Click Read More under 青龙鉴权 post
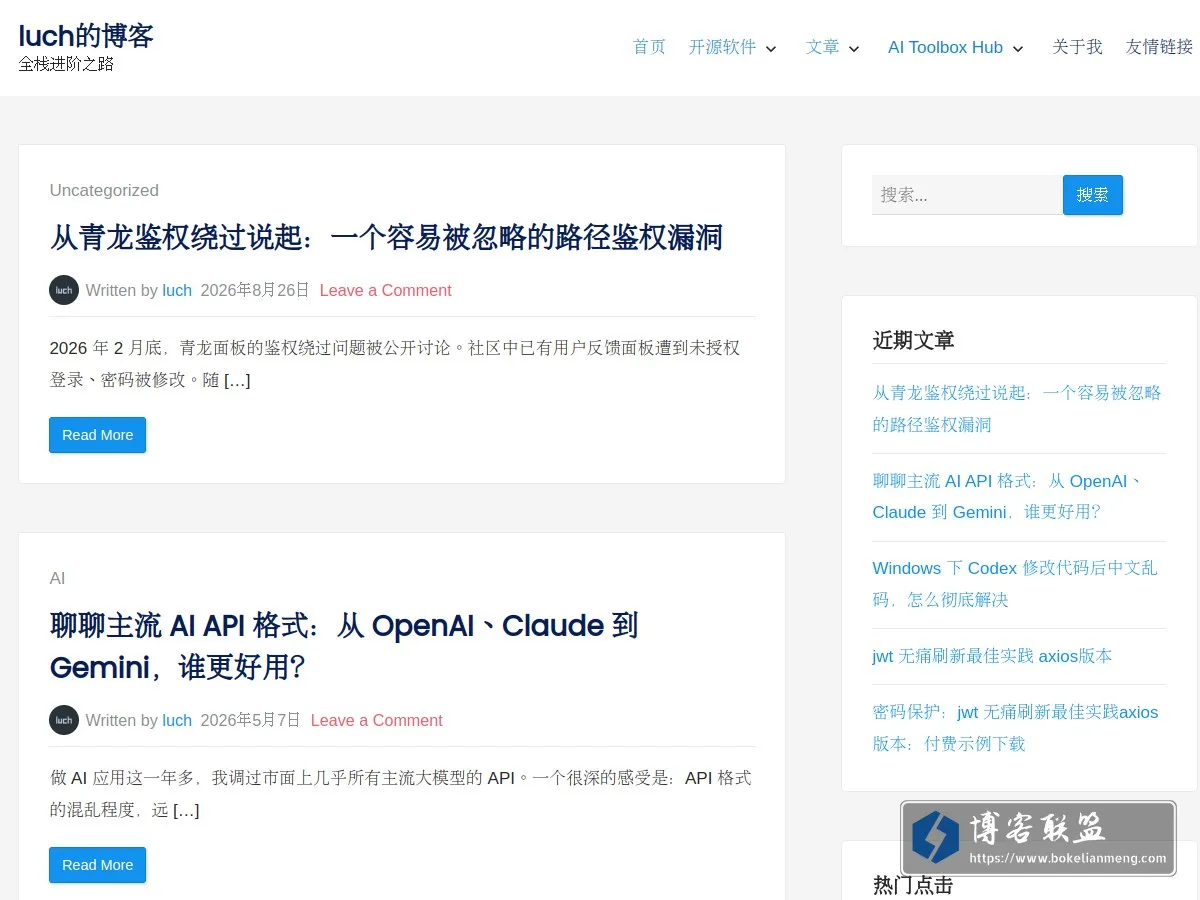 pyautogui.click(x=97, y=435)
